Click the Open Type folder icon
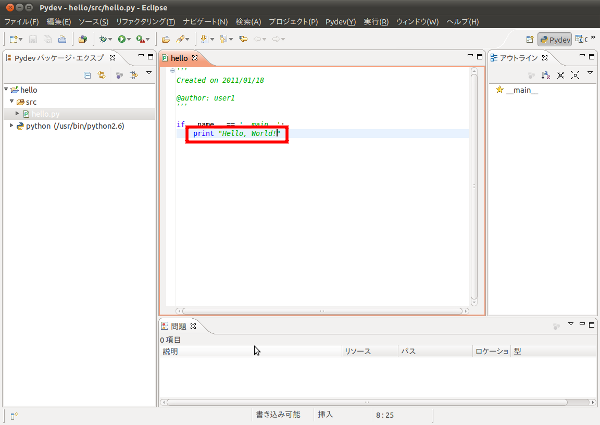 [x=166, y=39]
